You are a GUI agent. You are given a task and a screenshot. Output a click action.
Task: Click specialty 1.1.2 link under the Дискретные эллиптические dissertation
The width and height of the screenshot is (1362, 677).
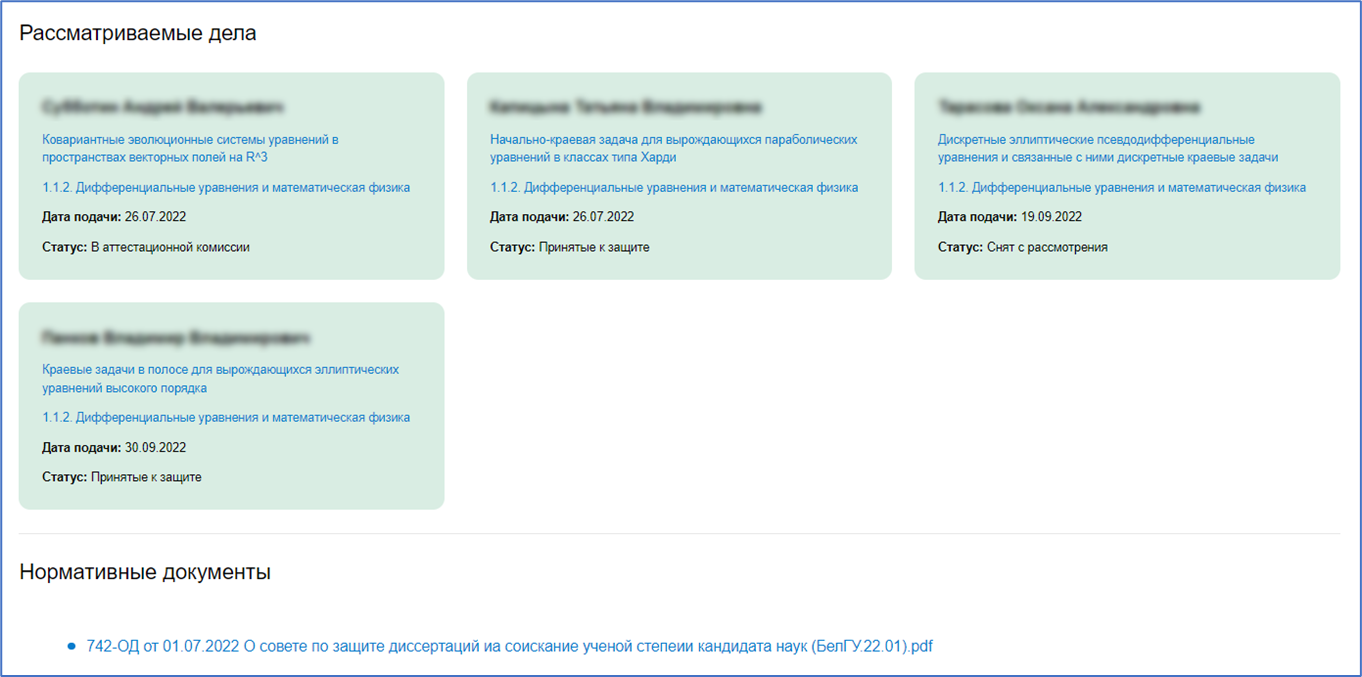1121,187
